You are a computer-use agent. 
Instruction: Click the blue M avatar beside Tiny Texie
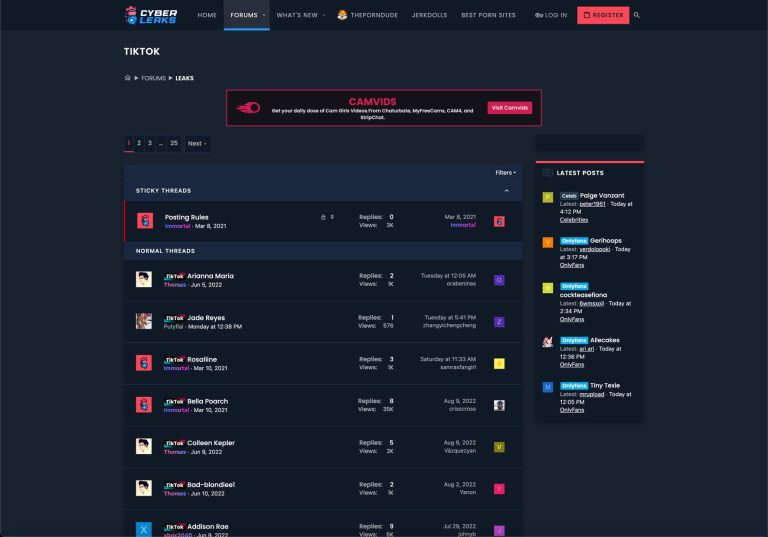[x=548, y=387]
